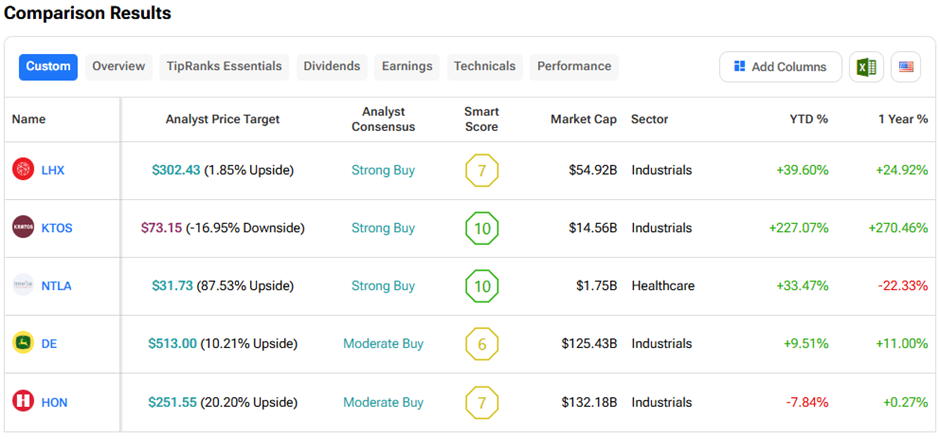
Task: Export table via Excel icon
Action: pyautogui.click(x=866, y=67)
